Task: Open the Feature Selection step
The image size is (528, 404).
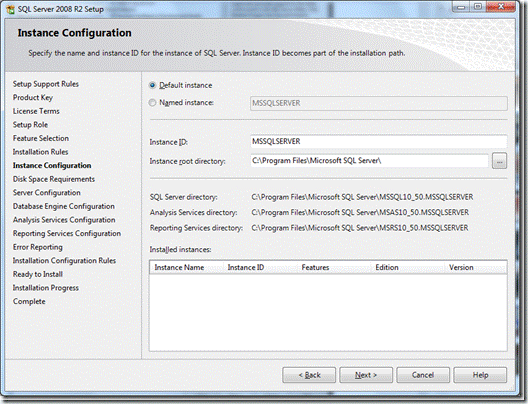Action: (x=41, y=138)
